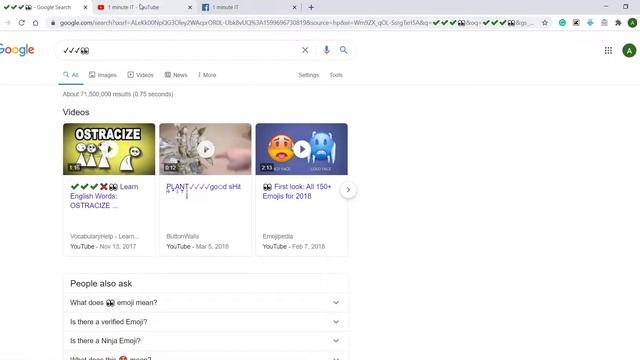Close the Google Search tab
The image size is (640, 360).
(85, 7)
